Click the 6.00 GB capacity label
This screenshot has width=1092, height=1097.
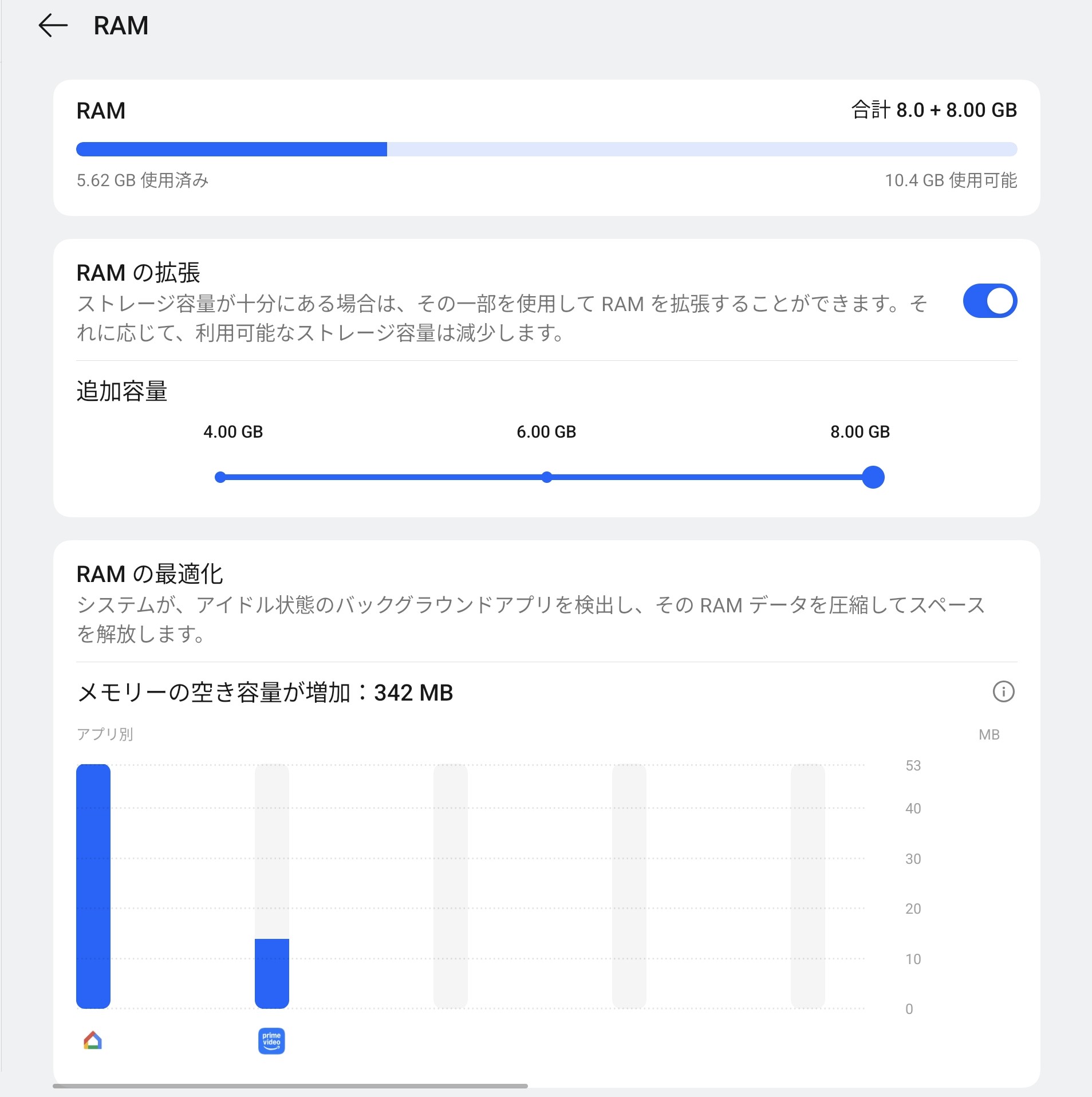(546, 432)
